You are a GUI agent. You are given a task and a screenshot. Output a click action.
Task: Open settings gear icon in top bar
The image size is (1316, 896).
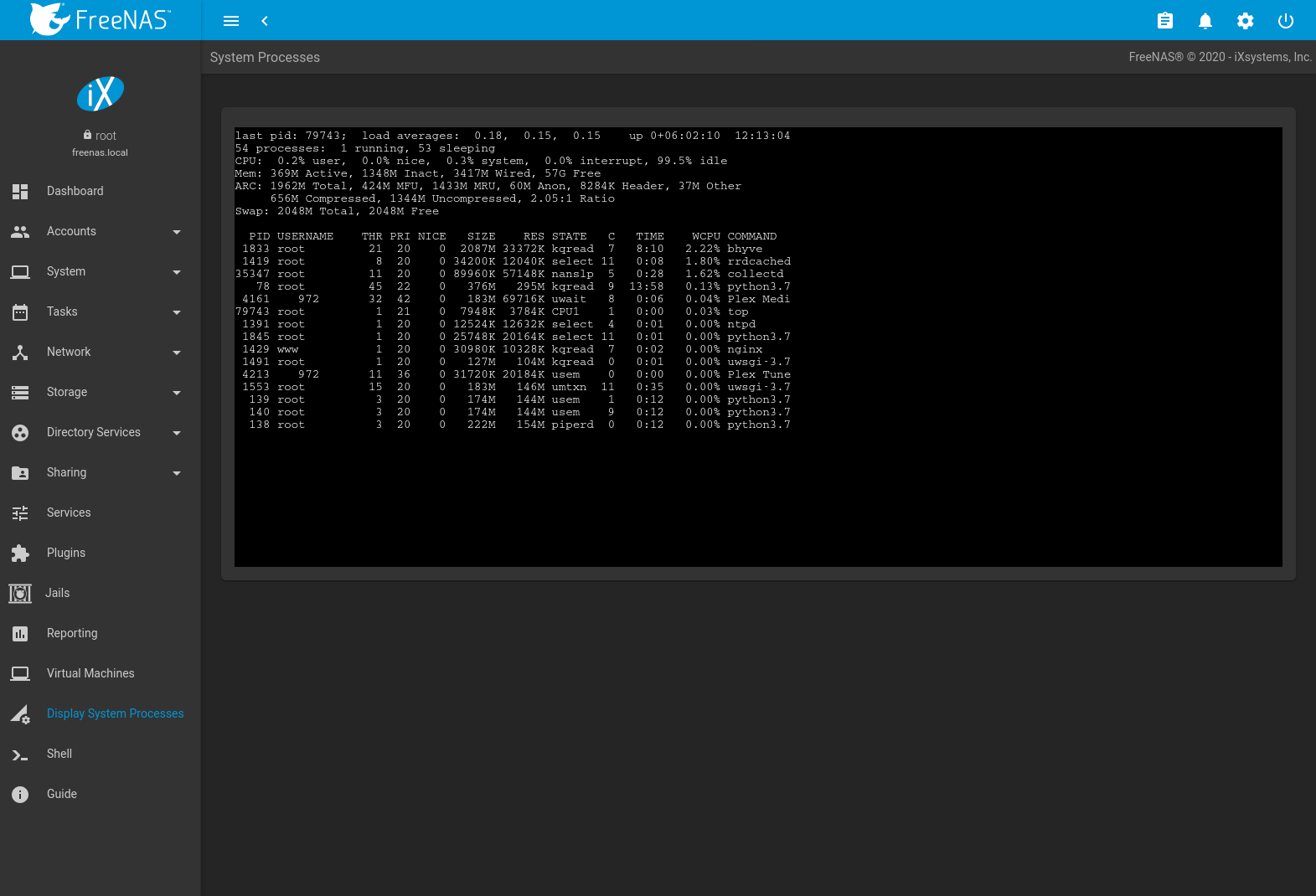pyautogui.click(x=1245, y=21)
